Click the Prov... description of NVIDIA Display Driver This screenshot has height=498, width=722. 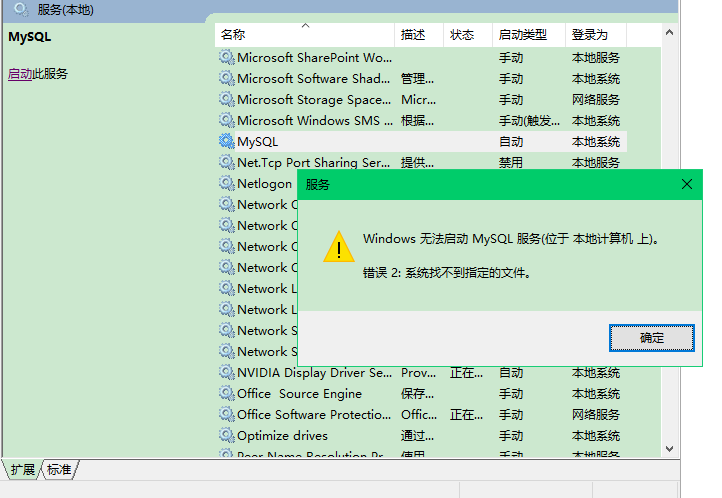(419, 372)
